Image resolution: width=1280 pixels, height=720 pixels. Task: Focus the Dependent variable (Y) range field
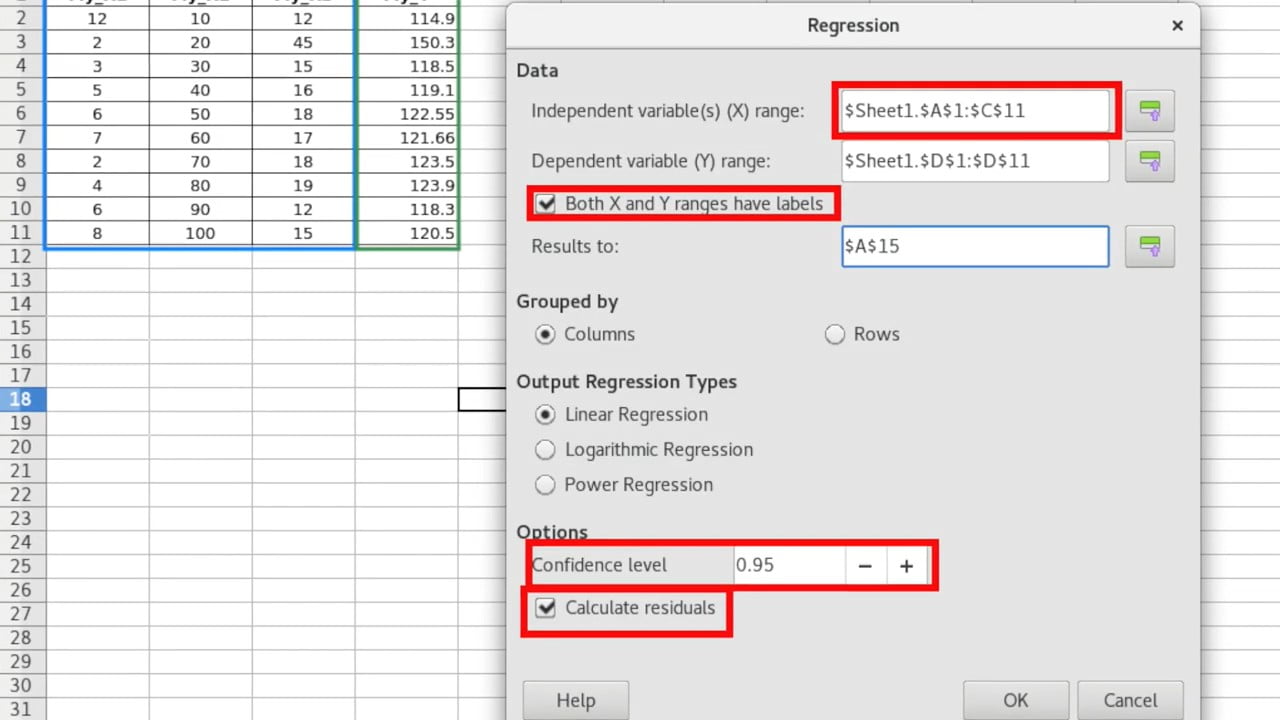point(975,161)
